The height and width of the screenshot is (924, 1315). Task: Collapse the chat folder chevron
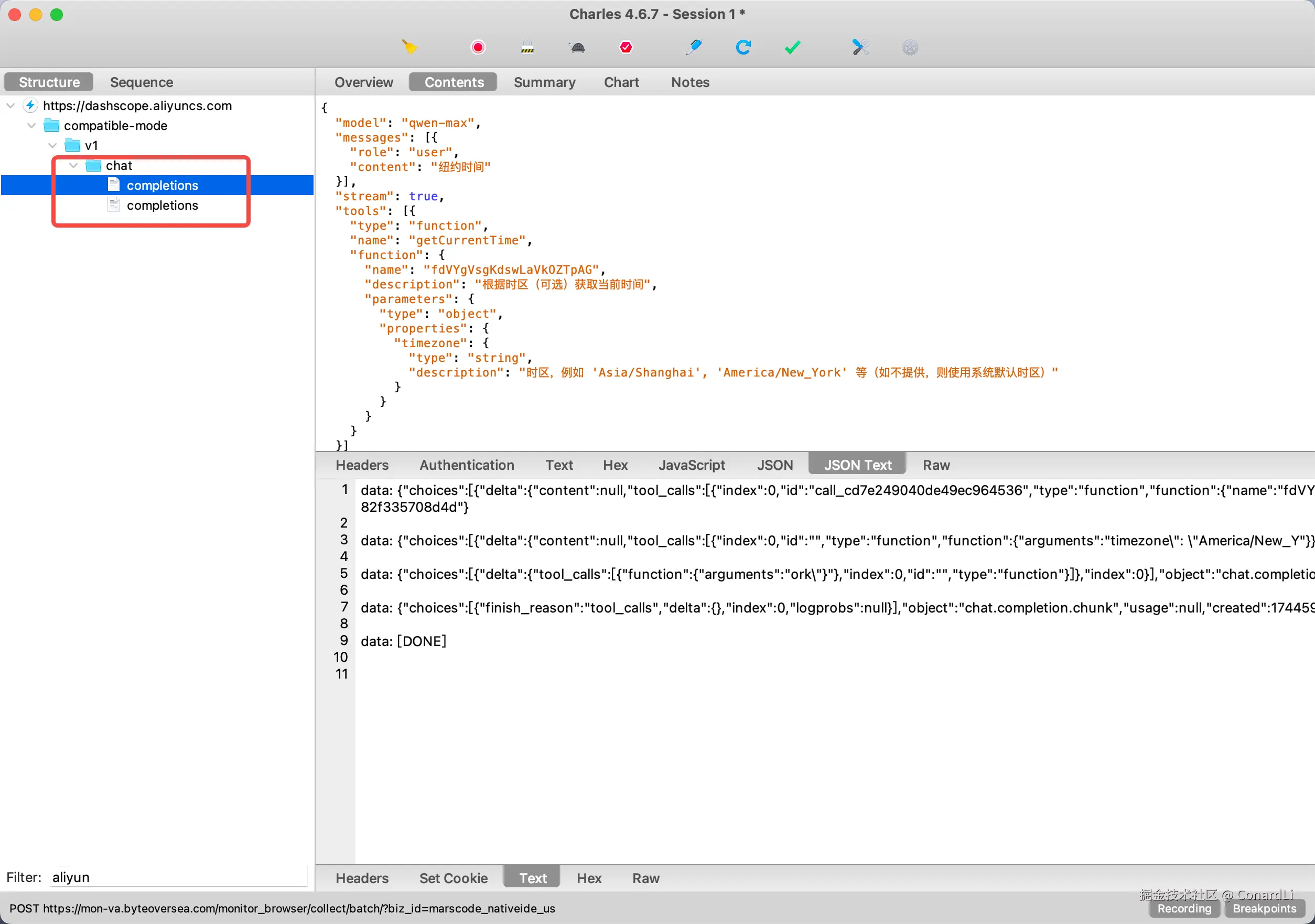(73, 166)
